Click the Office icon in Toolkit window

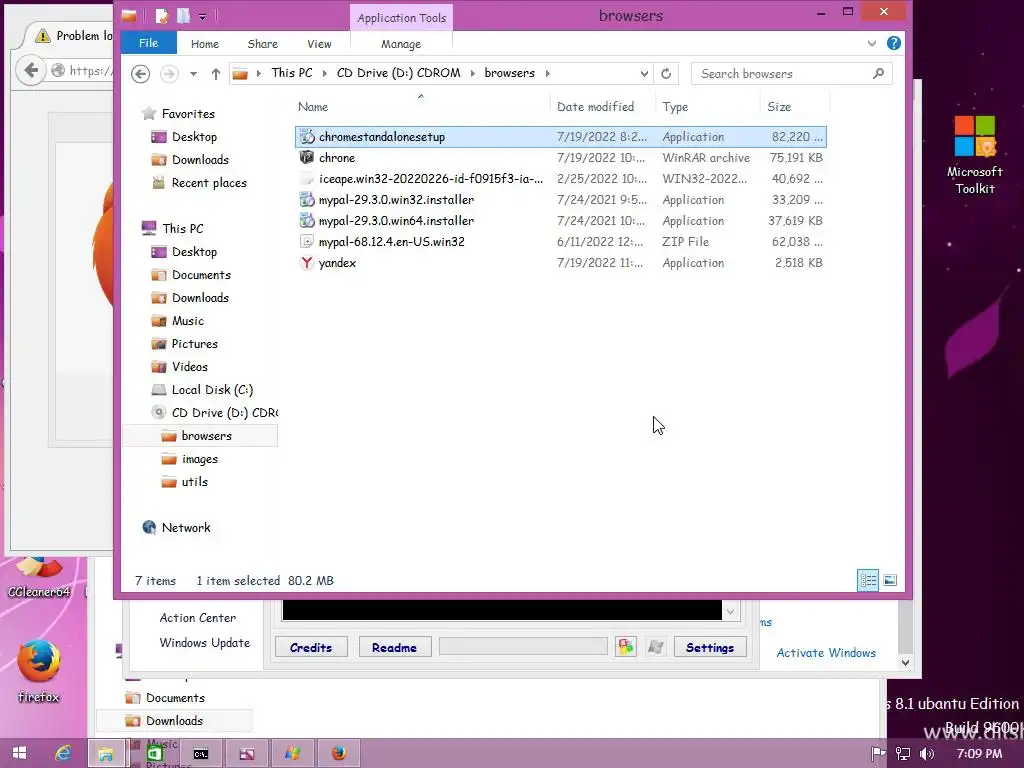[626, 647]
